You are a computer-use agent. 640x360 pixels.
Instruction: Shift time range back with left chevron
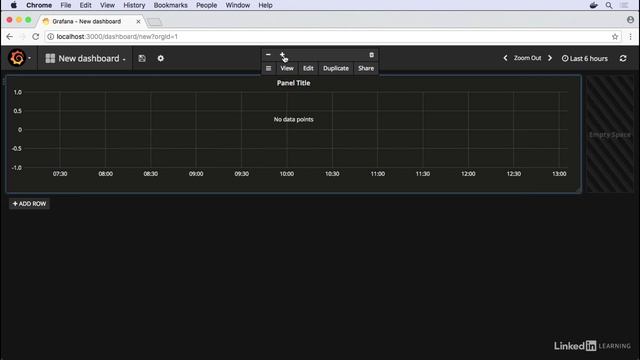coord(505,58)
